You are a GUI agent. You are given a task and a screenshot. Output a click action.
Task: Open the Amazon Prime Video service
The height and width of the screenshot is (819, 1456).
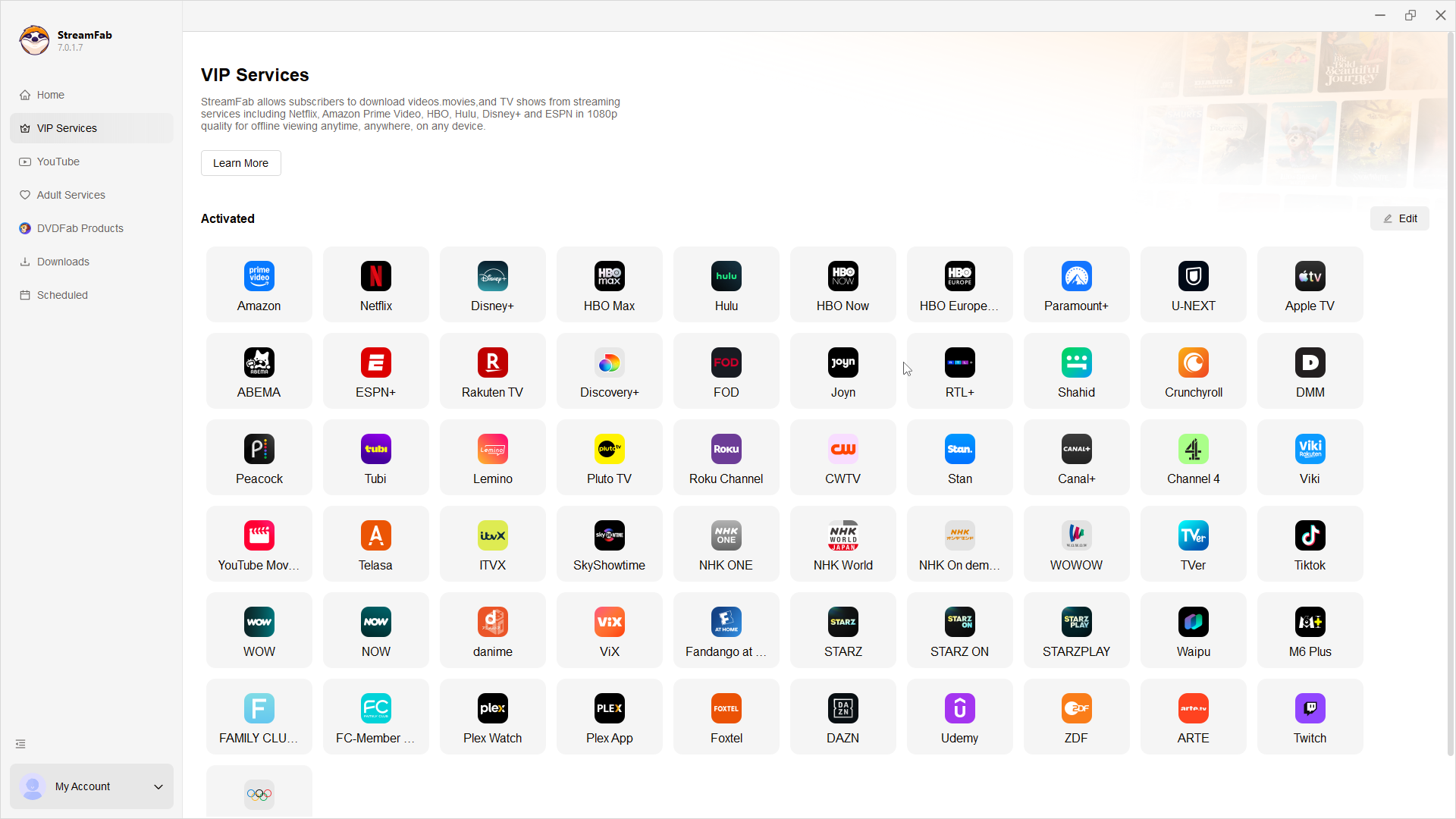(x=259, y=284)
